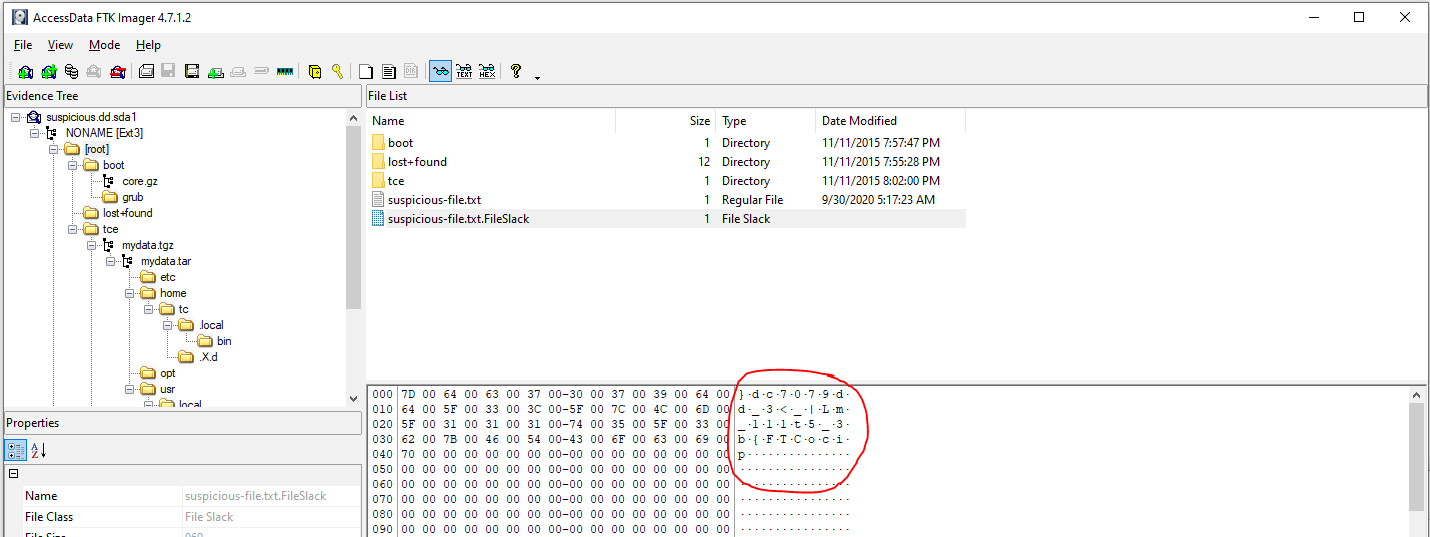
Task: Collapse the boot folder tree node
Action: click(73, 165)
